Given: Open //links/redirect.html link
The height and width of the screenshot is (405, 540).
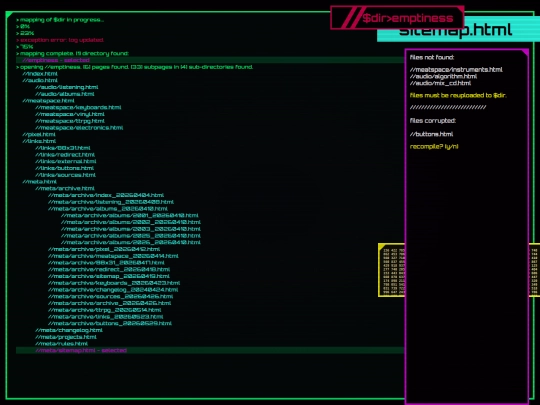Looking at the screenshot, I should point(65,155).
